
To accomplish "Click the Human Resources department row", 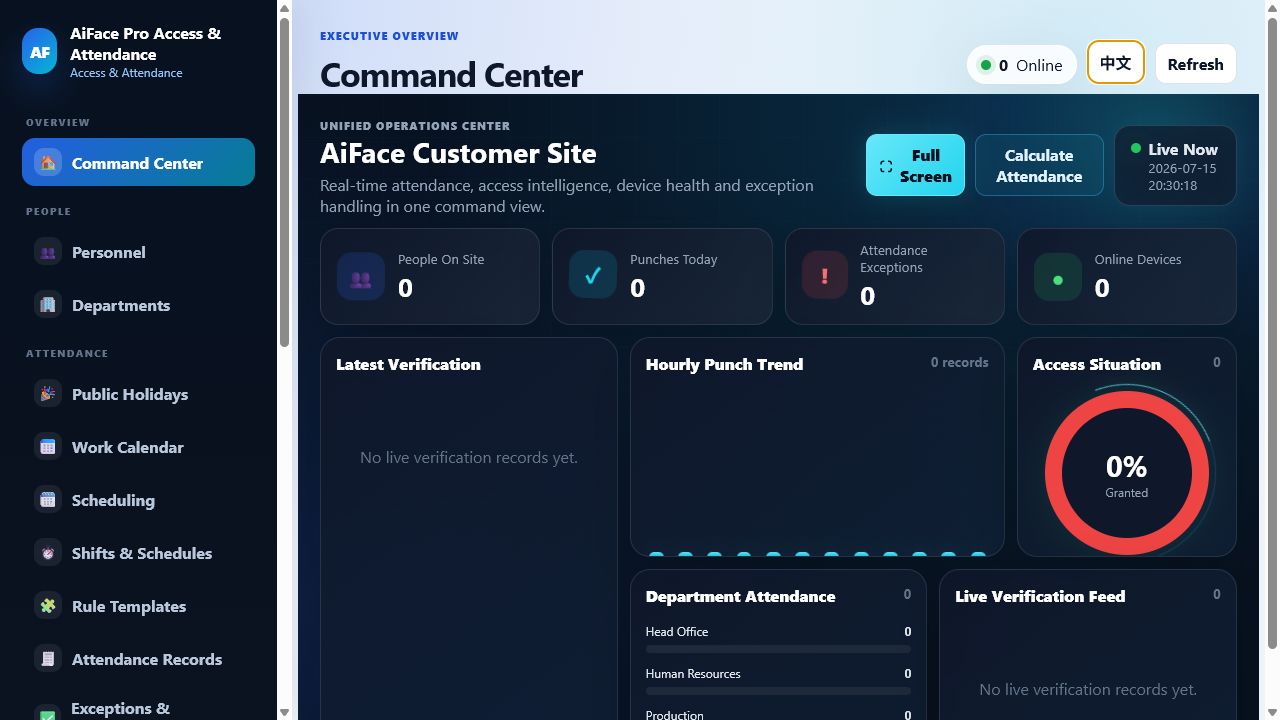I will pyautogui.click(x=778, y=682).
